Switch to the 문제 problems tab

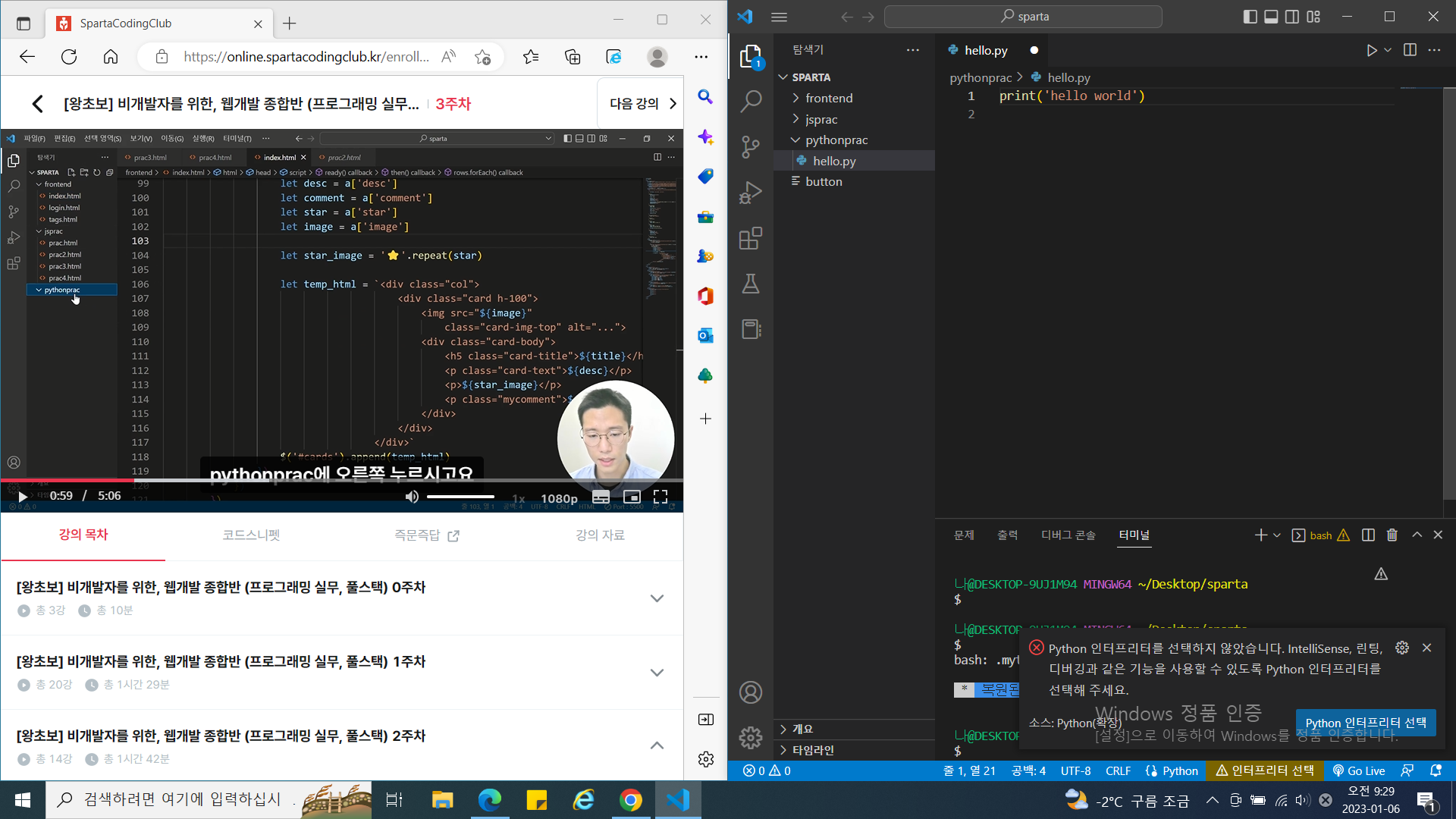(964, 535)
